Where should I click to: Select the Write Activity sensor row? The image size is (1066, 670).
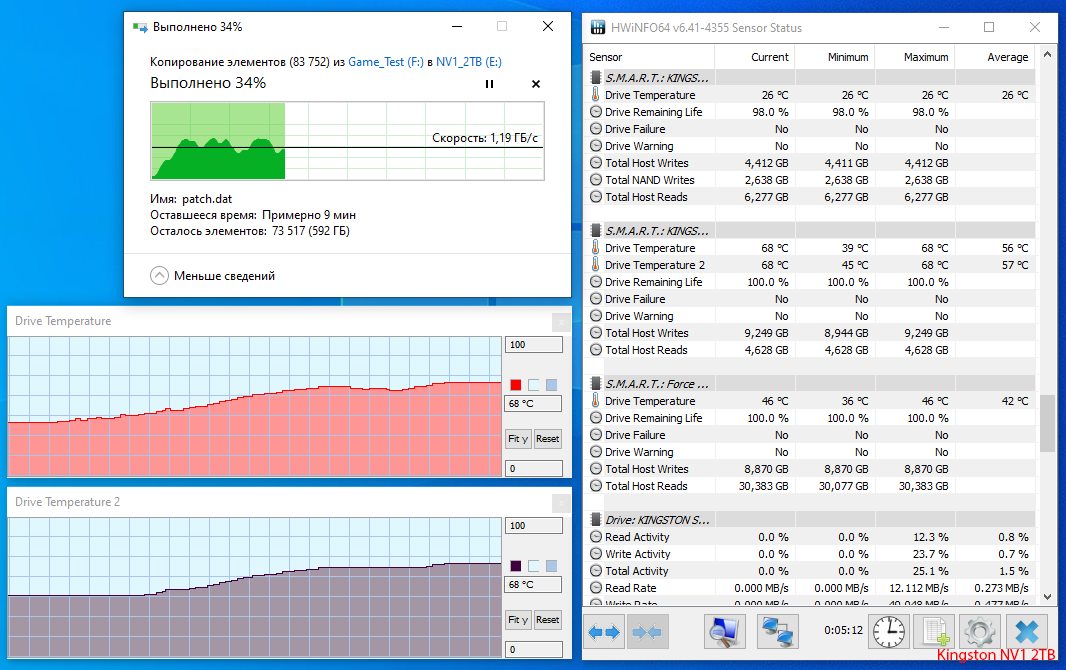pyautogui.click(x=810, y=554)
